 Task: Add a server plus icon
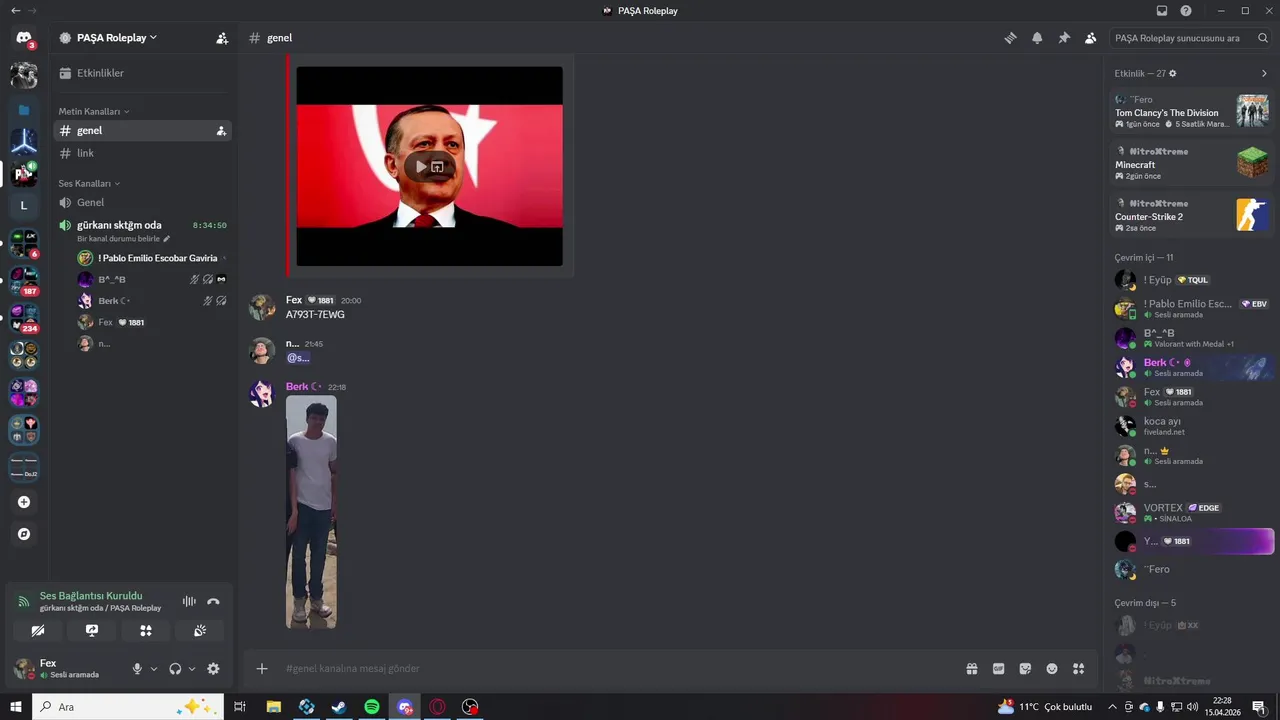coord(24,502)
